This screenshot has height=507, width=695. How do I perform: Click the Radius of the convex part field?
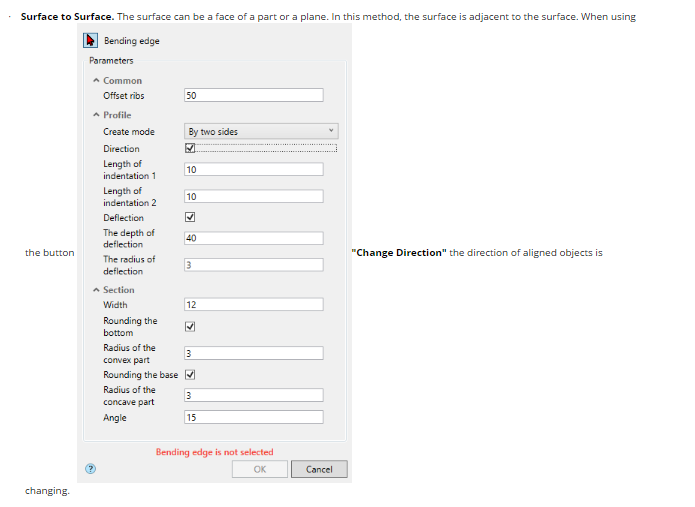coord(253,353)
